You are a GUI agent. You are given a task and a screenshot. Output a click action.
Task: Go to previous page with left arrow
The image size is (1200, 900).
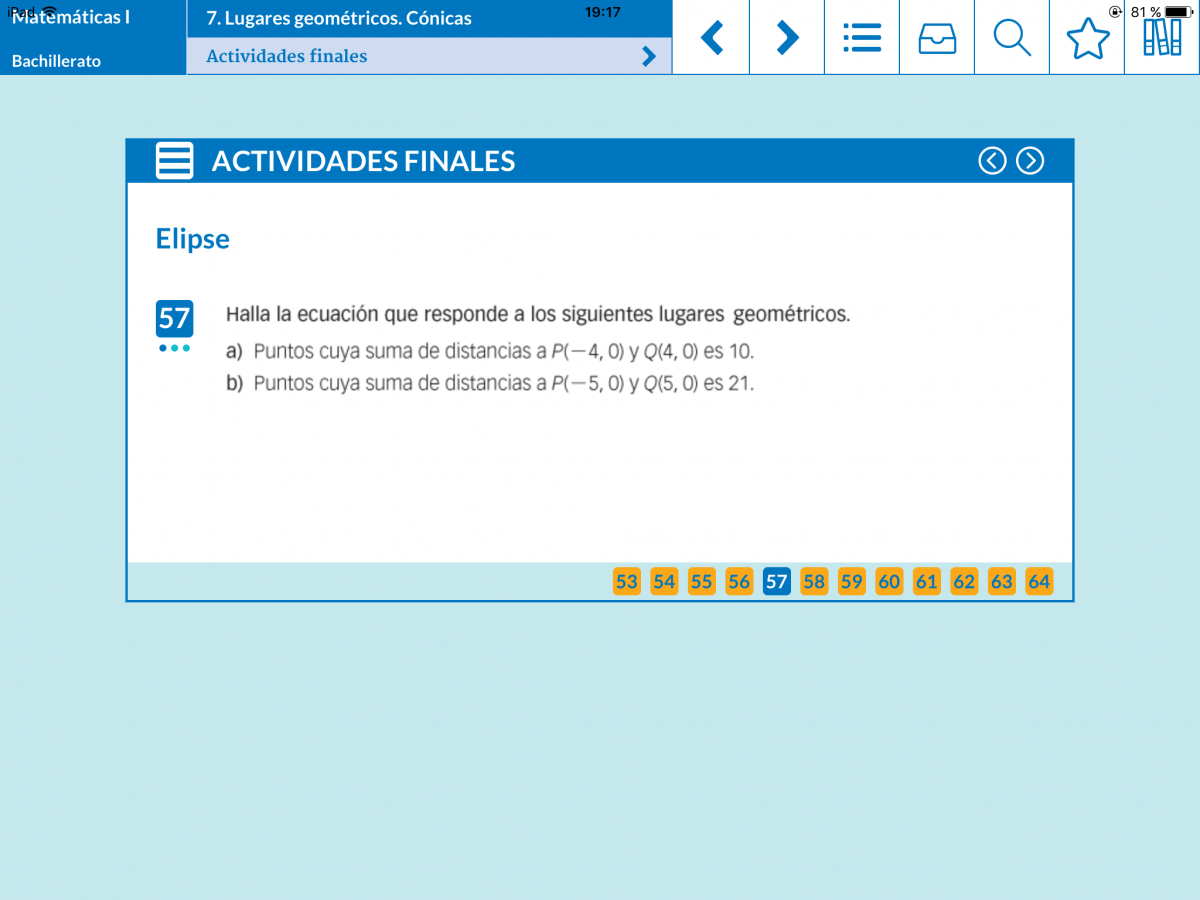tap(711, 38)
